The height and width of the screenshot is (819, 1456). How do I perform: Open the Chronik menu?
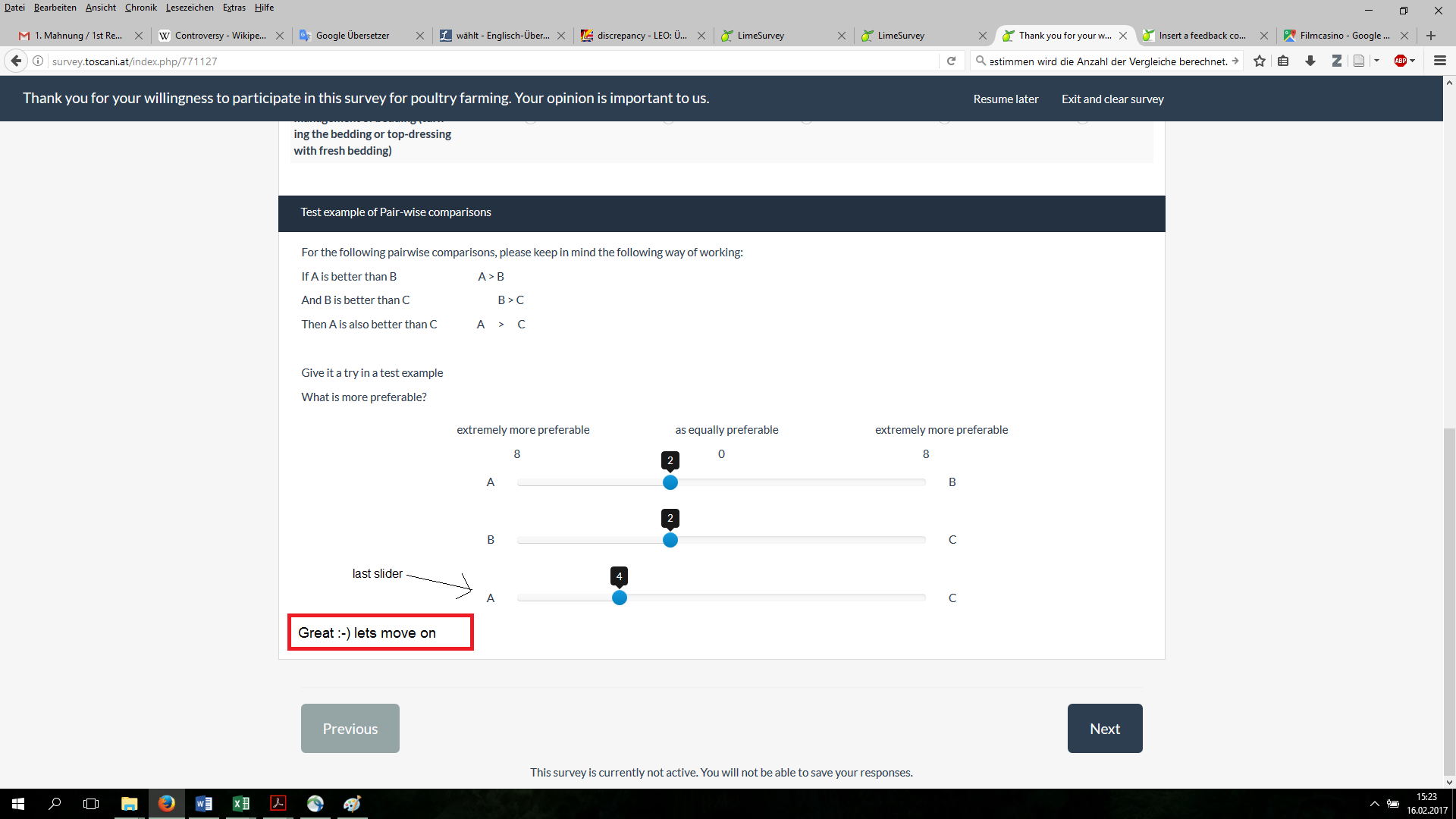pyautogui.click(x=140, y=8)
